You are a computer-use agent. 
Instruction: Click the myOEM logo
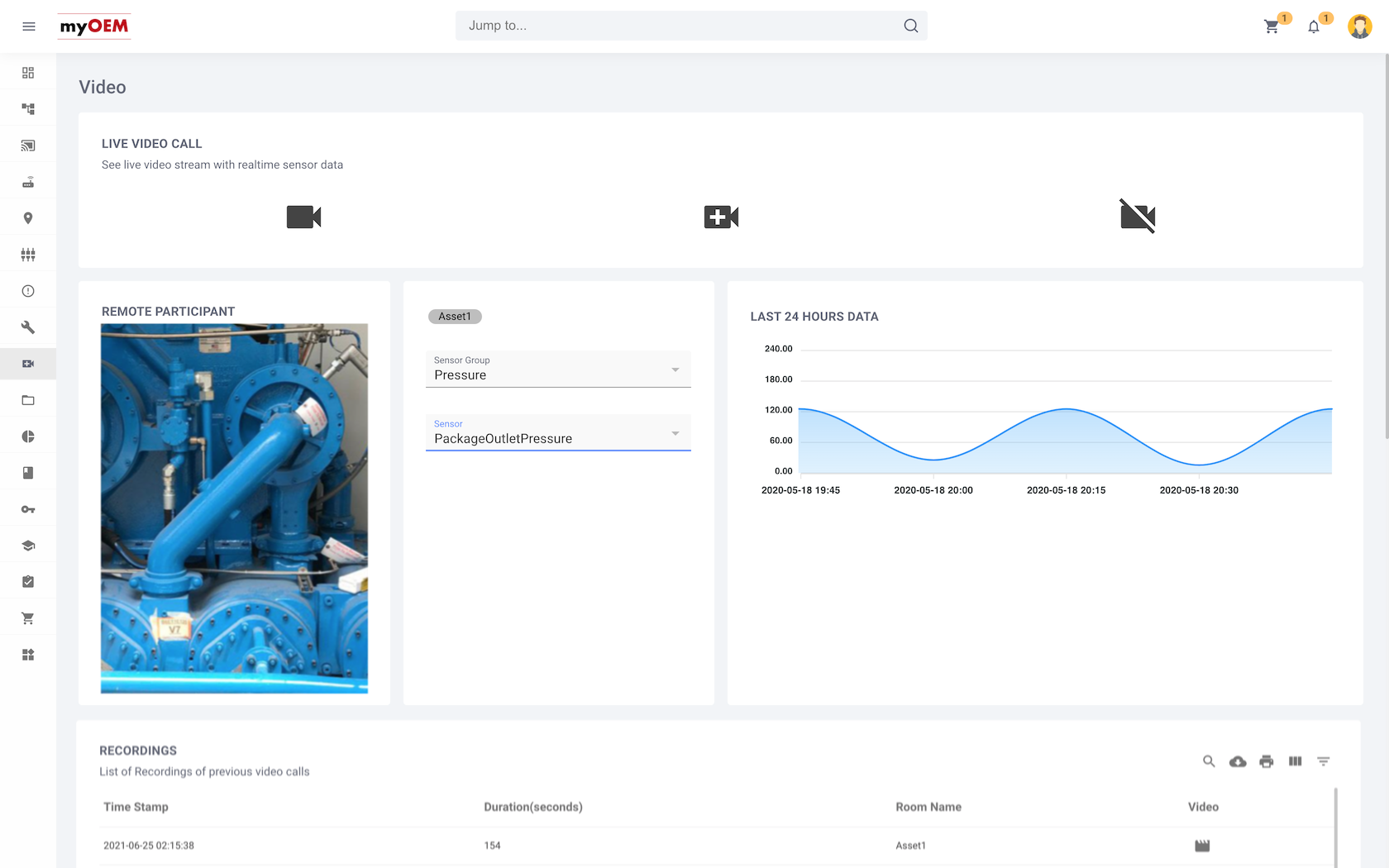coord(94,26)
